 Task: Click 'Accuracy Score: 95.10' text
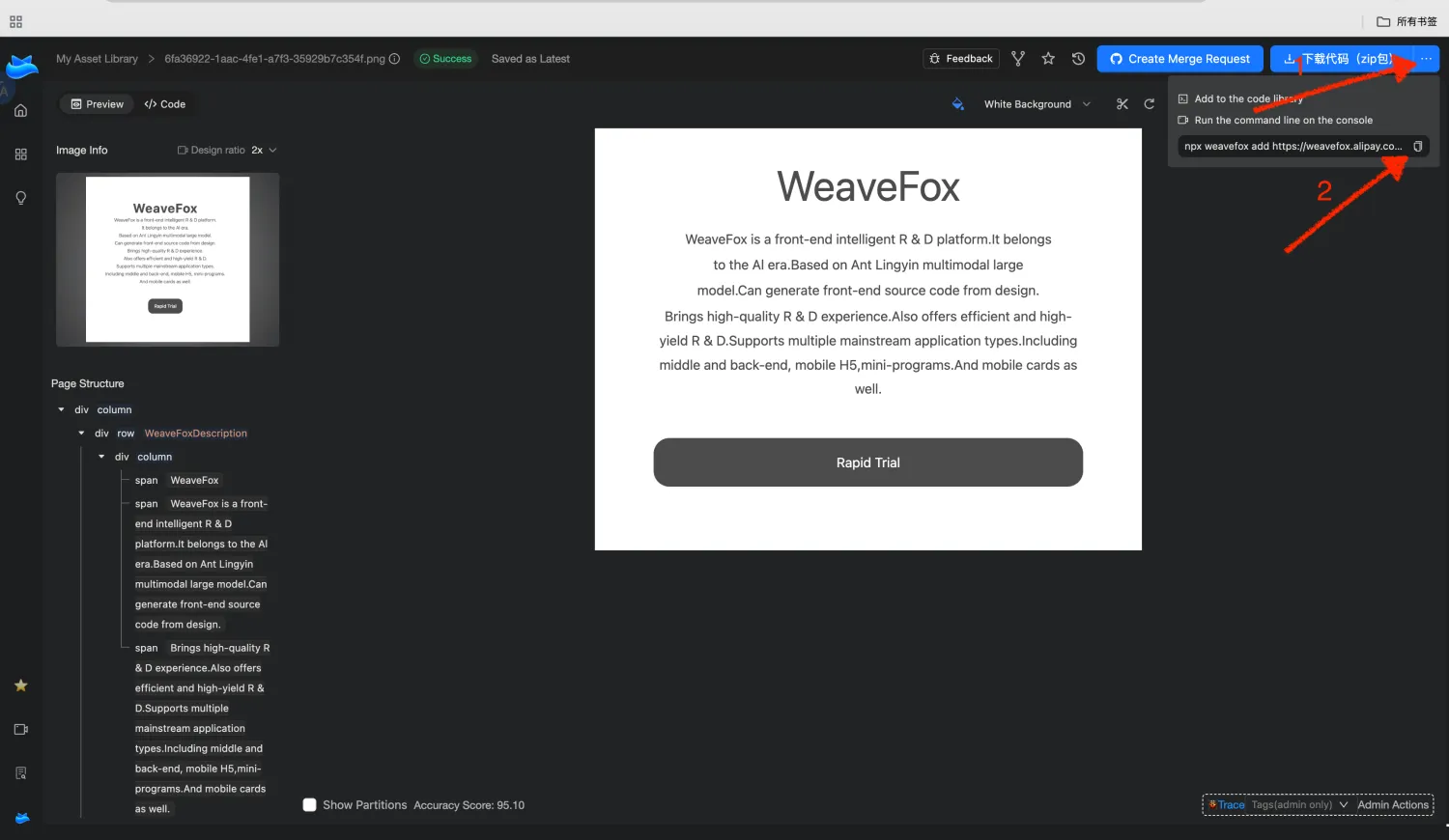pyautogui.click(x=469, y=805)
